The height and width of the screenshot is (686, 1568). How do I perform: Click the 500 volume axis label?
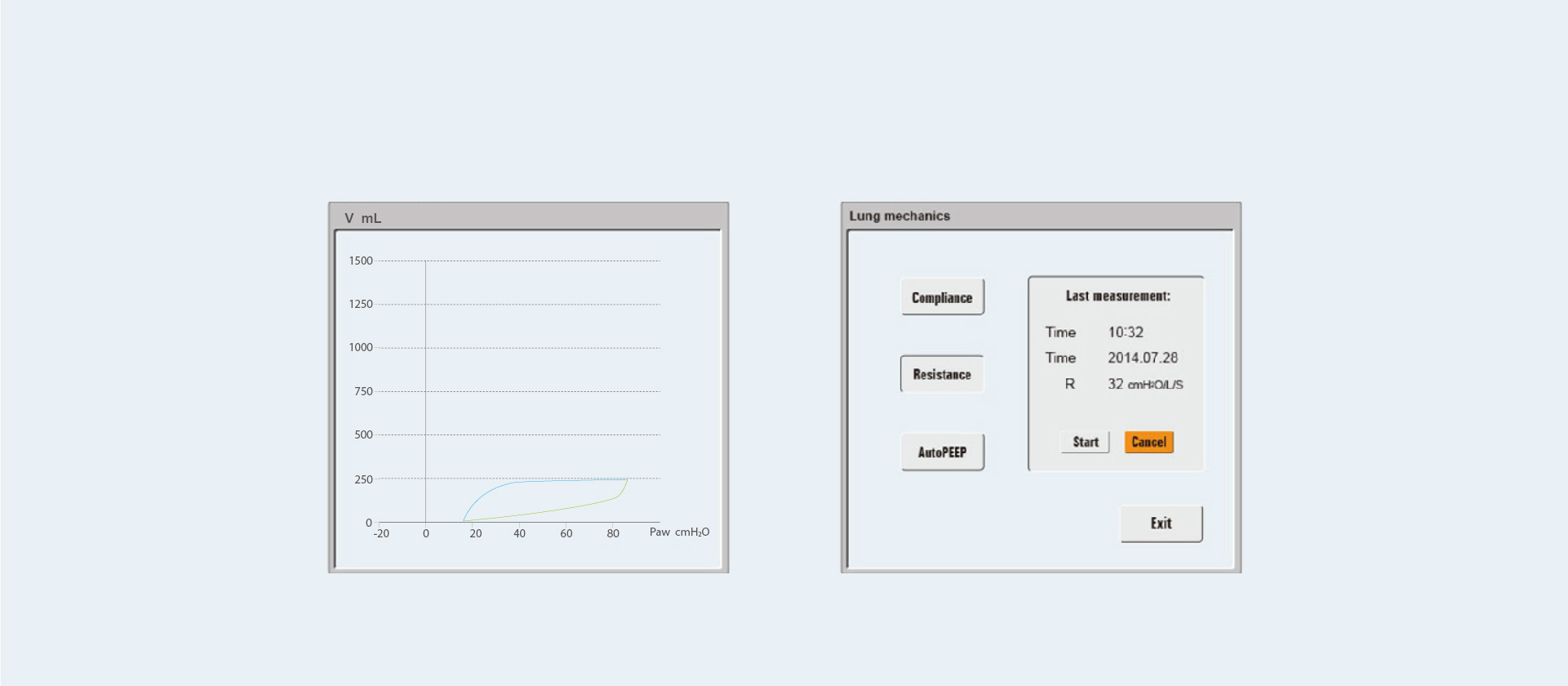[x=363, y=434]
